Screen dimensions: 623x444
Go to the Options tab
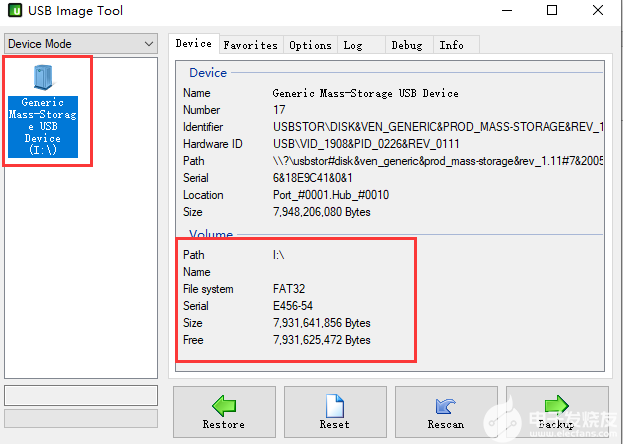tap(310, 45)
